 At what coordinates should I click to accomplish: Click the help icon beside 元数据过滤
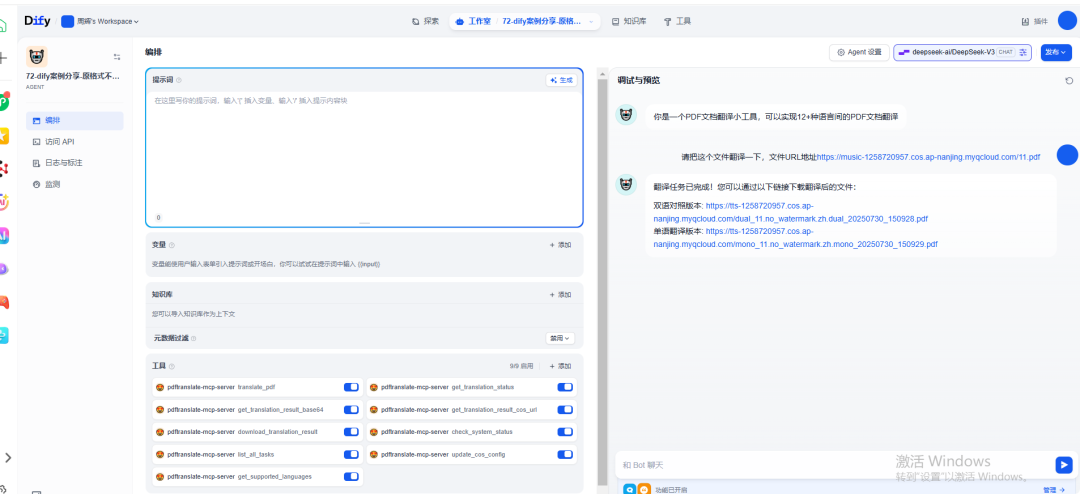point(194,338)
